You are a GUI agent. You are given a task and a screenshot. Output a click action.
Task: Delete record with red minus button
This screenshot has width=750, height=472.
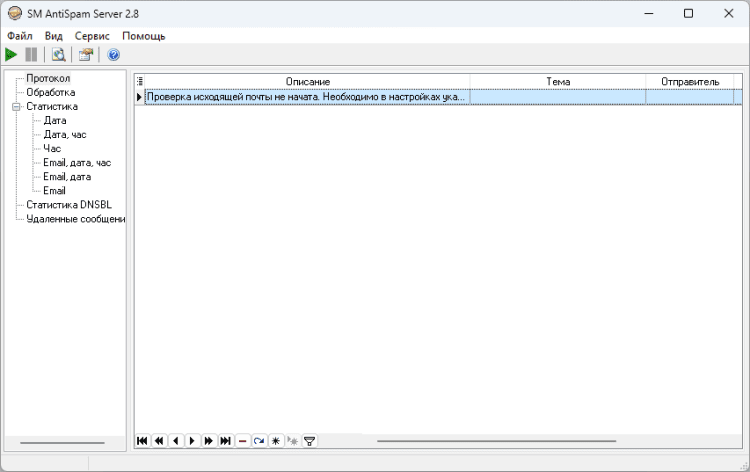point(242,440)
